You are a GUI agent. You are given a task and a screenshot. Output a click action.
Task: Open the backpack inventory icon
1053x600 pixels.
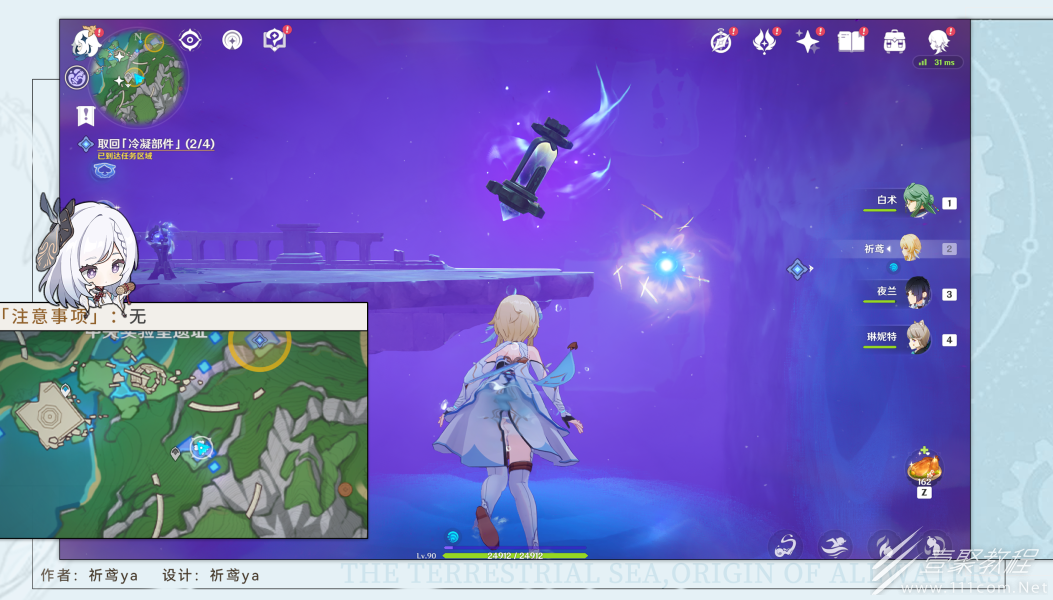pyautogui.click(x=894, y=41)
